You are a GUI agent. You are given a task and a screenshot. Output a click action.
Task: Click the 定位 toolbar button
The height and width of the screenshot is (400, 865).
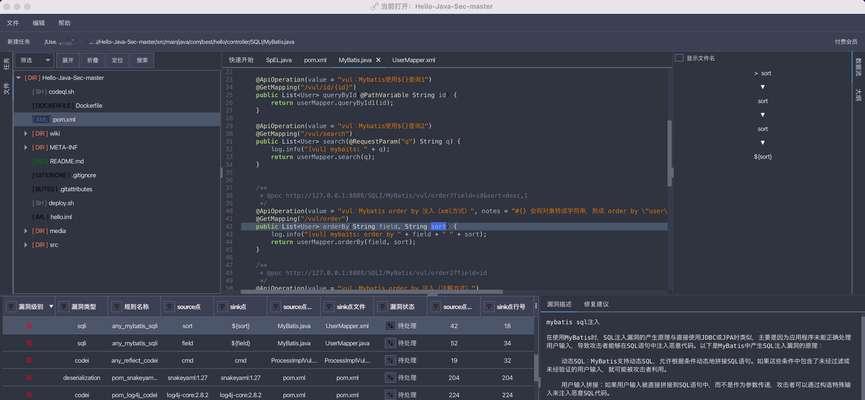click(x=117, y=60)
